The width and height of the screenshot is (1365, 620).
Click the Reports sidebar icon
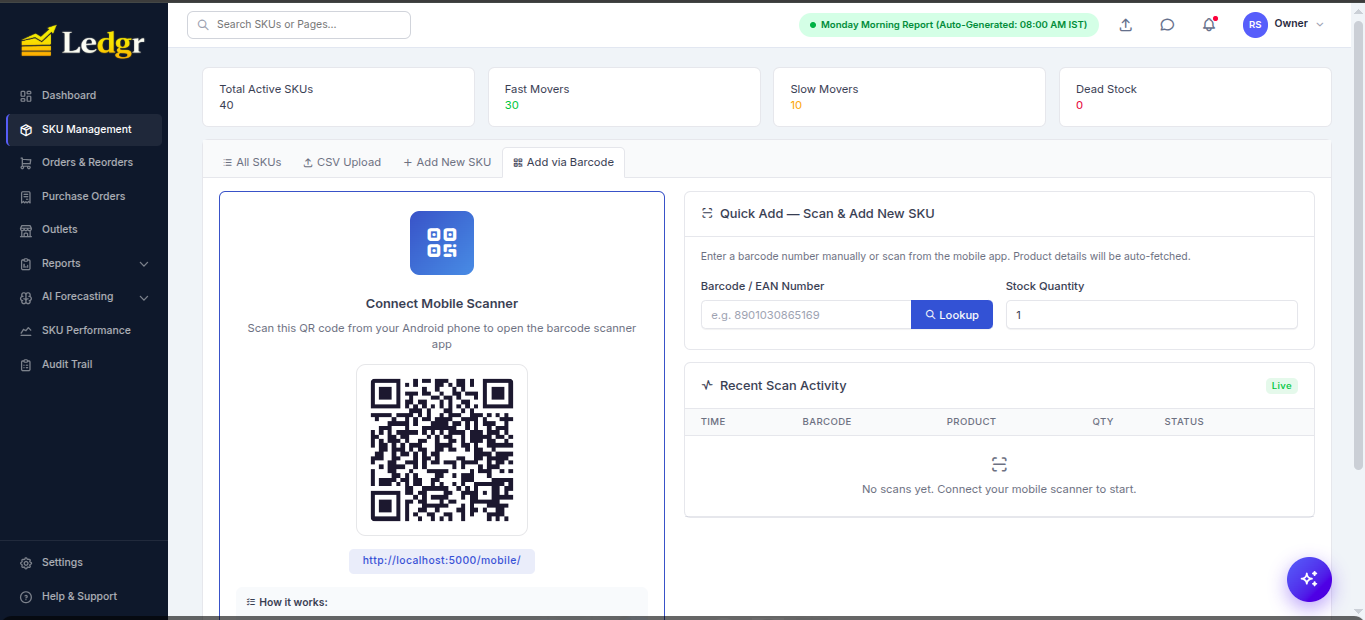pos(26,264)
